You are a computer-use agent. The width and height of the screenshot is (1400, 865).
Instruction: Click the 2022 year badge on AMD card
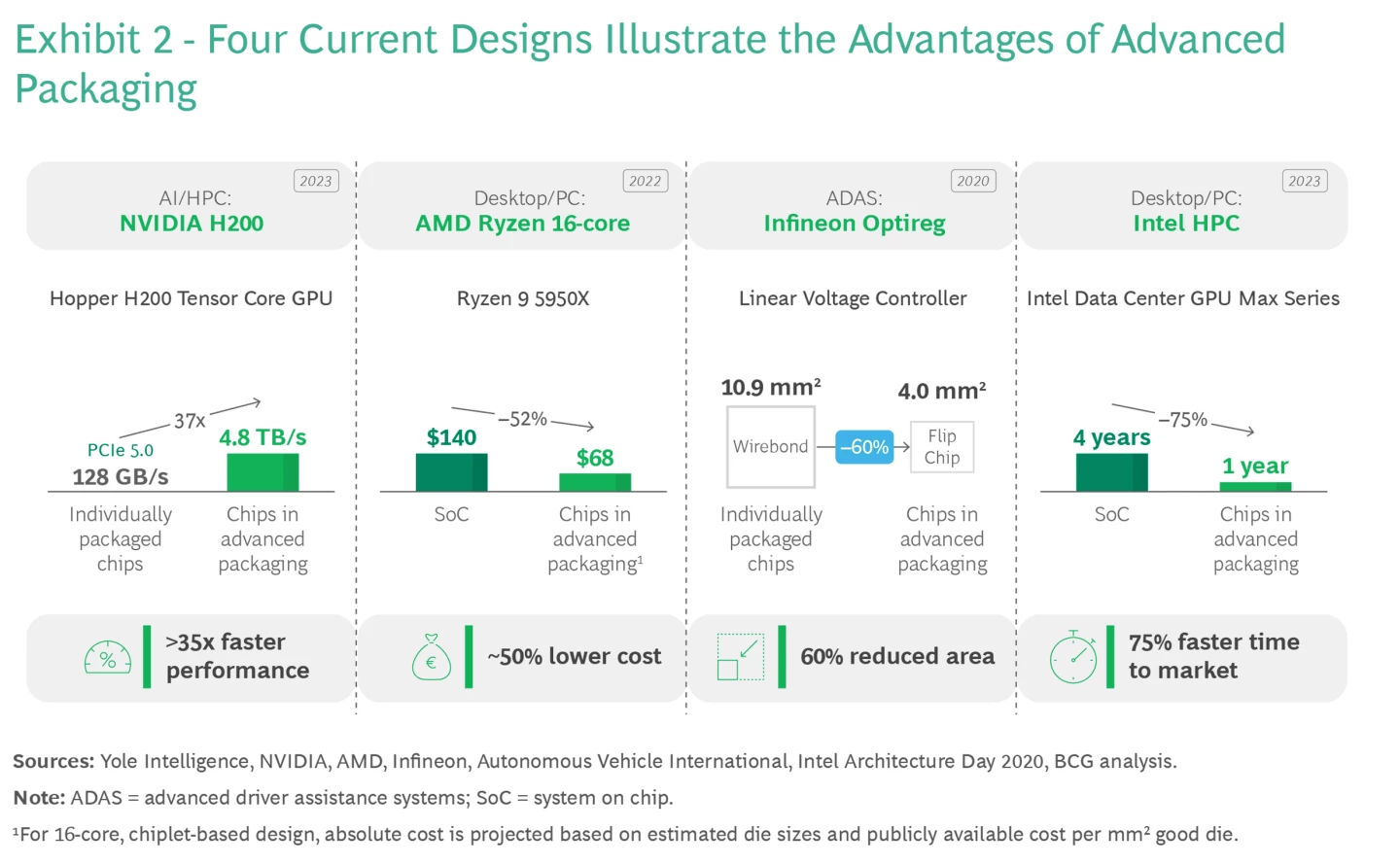coord(645,181)
